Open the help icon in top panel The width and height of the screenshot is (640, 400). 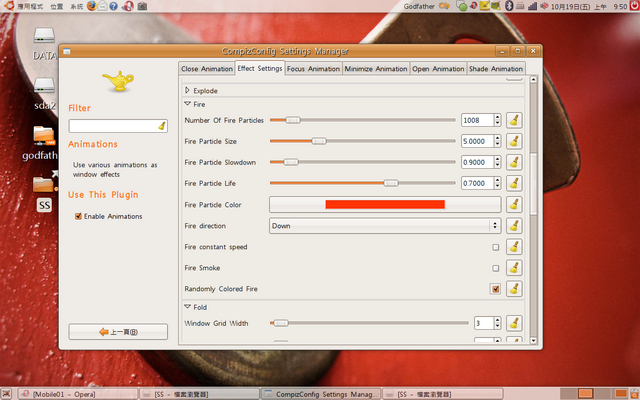coord(113,6)
